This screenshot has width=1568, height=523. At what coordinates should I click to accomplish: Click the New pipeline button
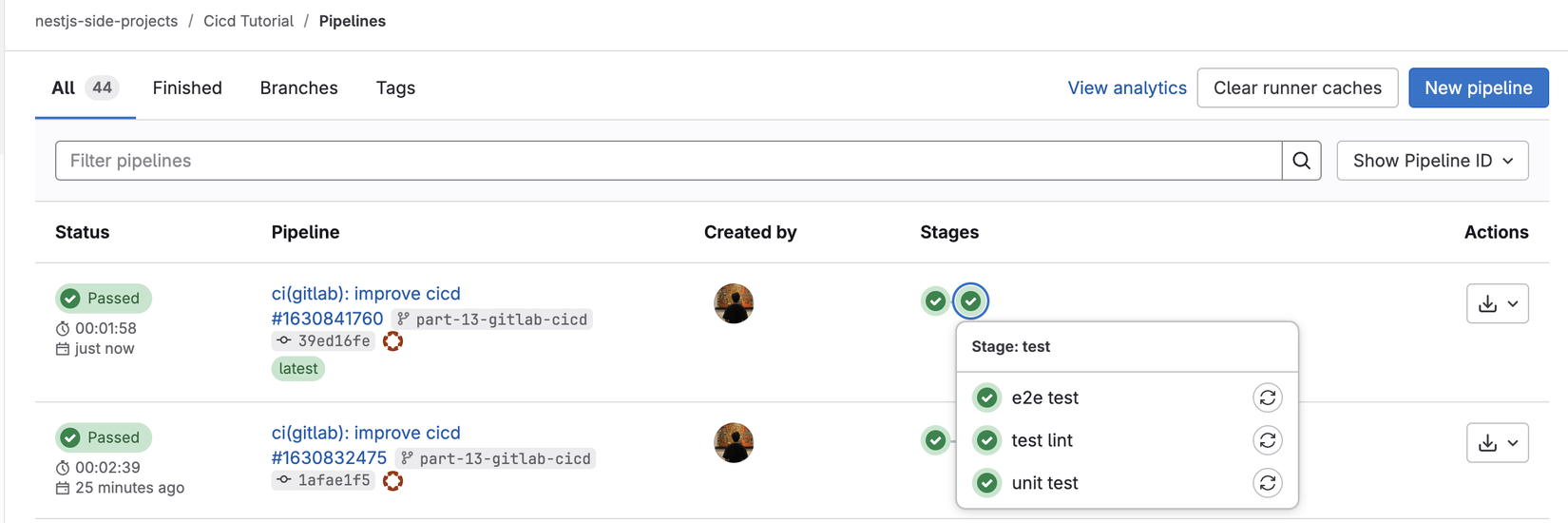click(1478, 87)
